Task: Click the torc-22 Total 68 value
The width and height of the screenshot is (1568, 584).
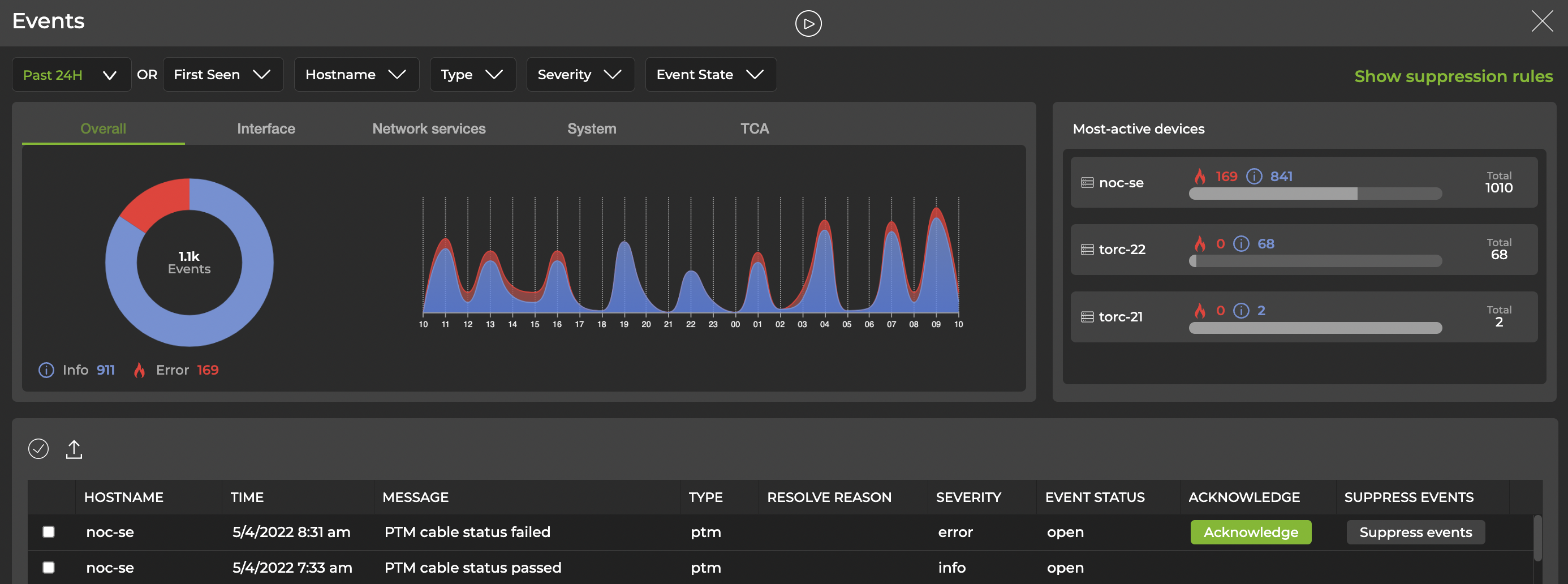Action: [1498, 255]
